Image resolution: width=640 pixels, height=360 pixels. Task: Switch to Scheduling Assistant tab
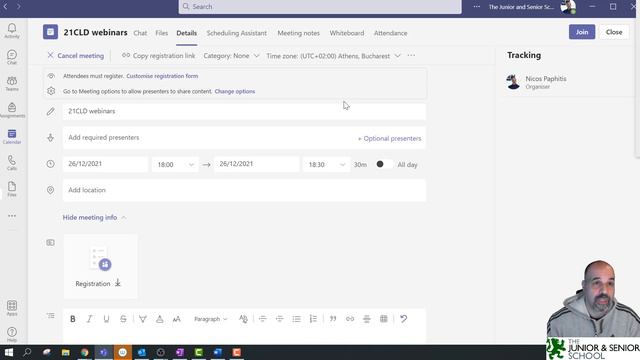click(237, 33)
